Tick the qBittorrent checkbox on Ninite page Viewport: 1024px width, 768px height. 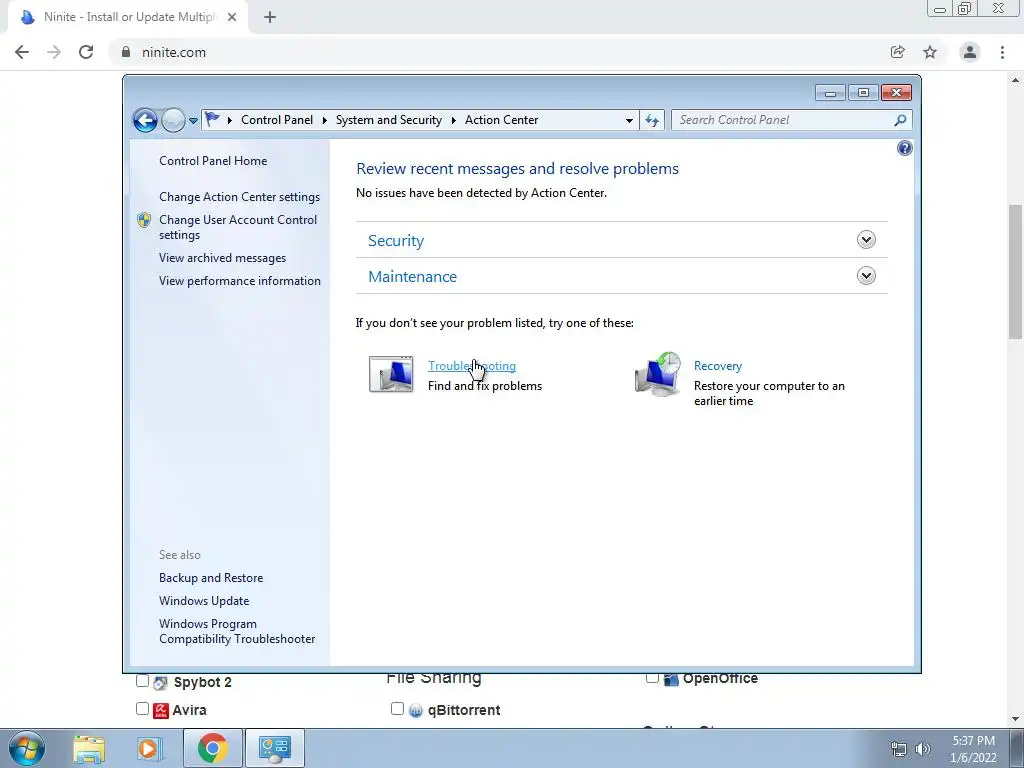click(x=397, y=709)
